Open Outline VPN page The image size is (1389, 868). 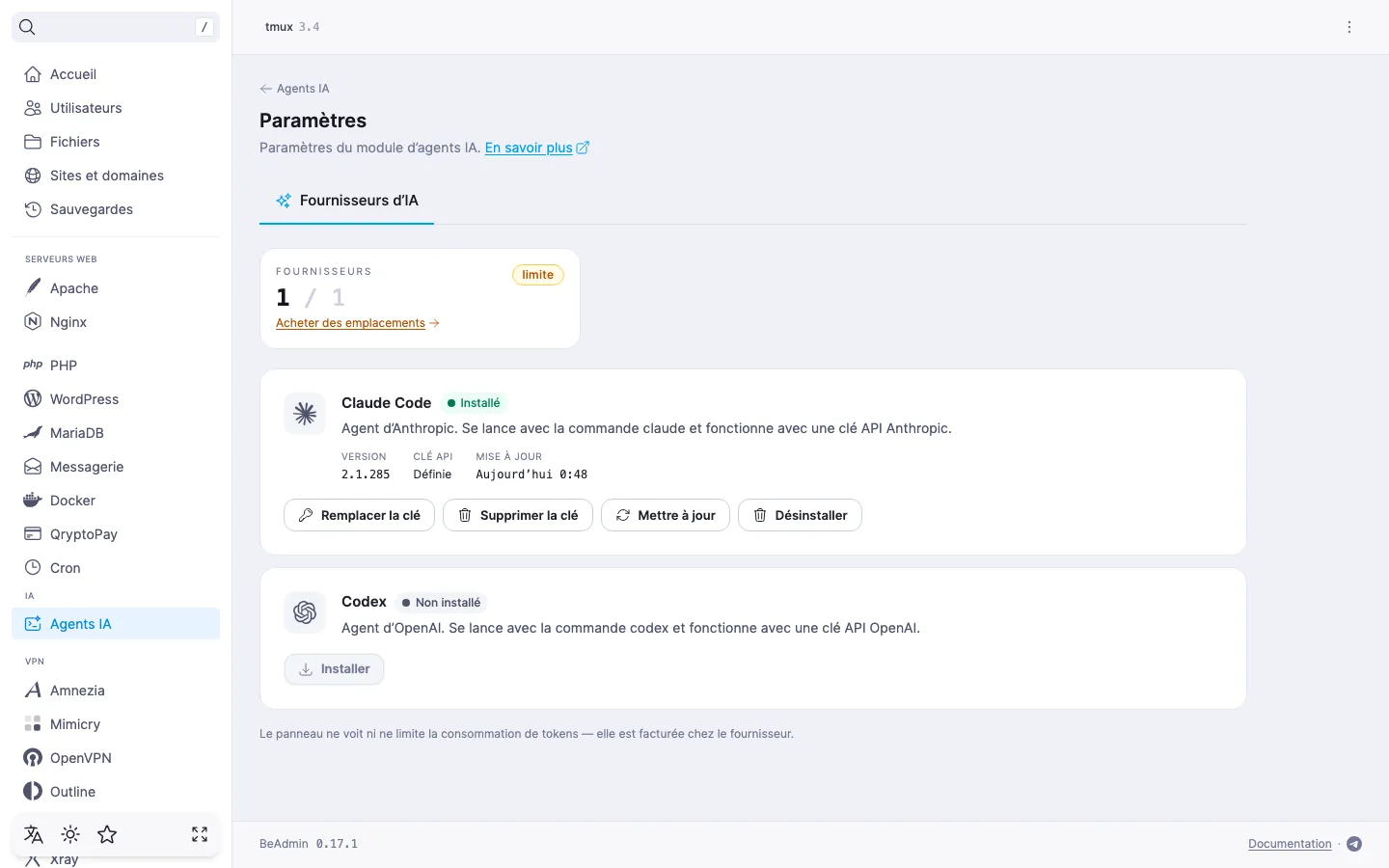tap(116, 792)
